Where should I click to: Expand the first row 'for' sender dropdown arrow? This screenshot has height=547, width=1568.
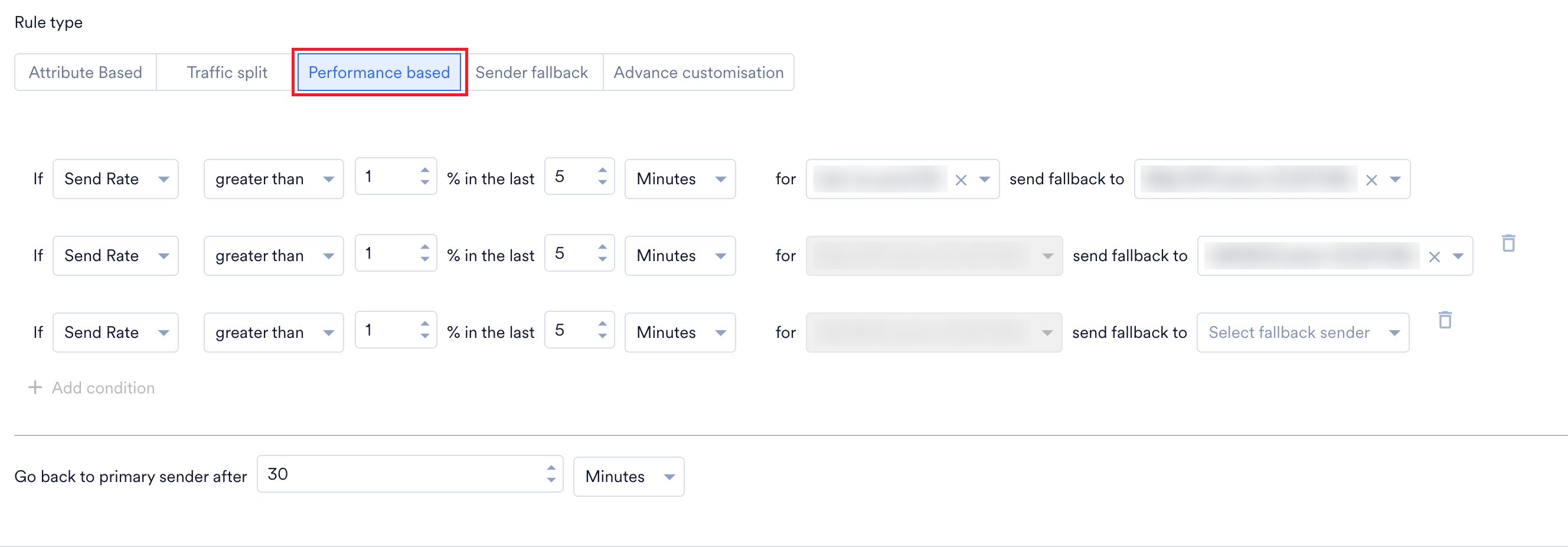pos(985,180)
